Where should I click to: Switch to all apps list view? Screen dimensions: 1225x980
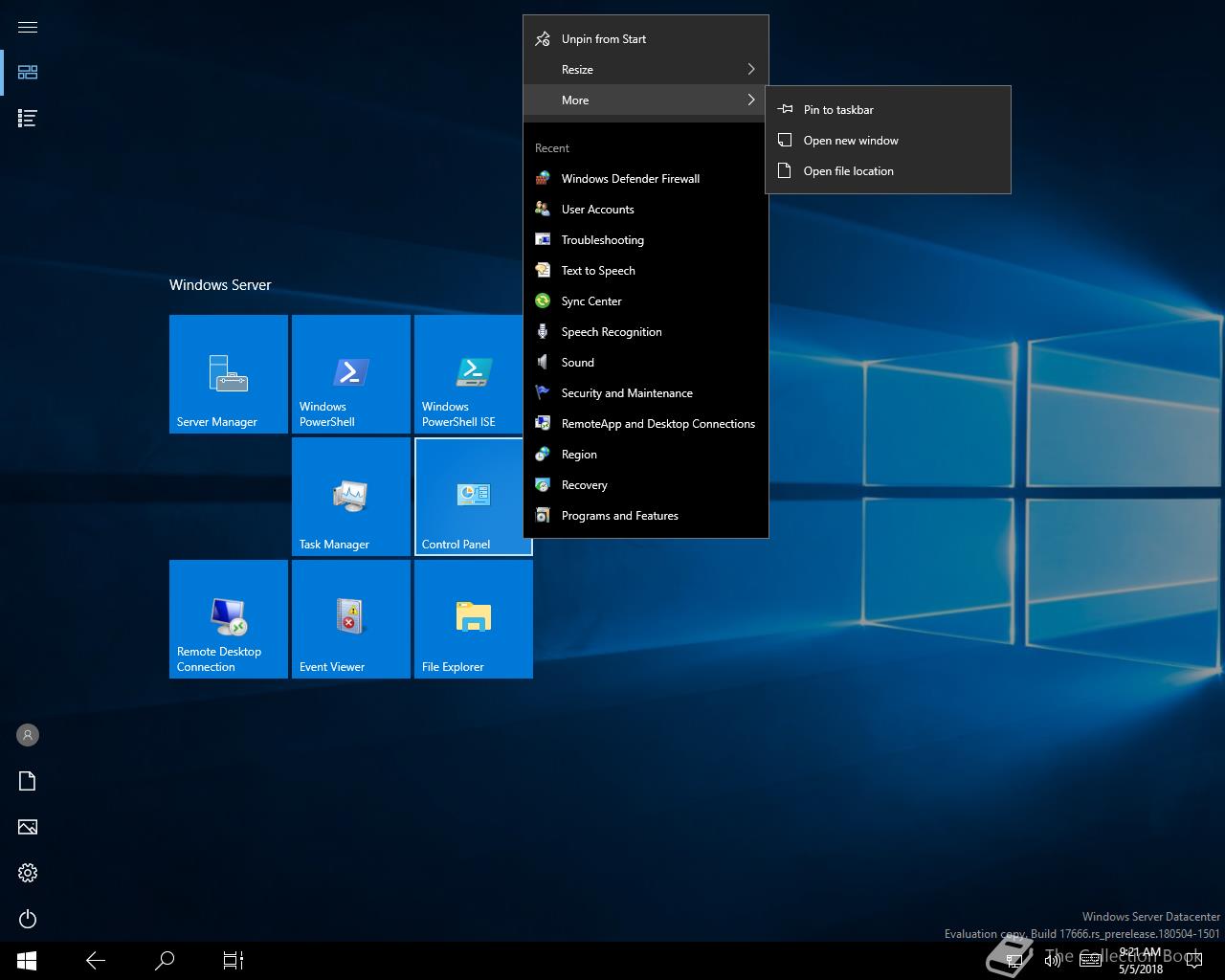(28, 119)
